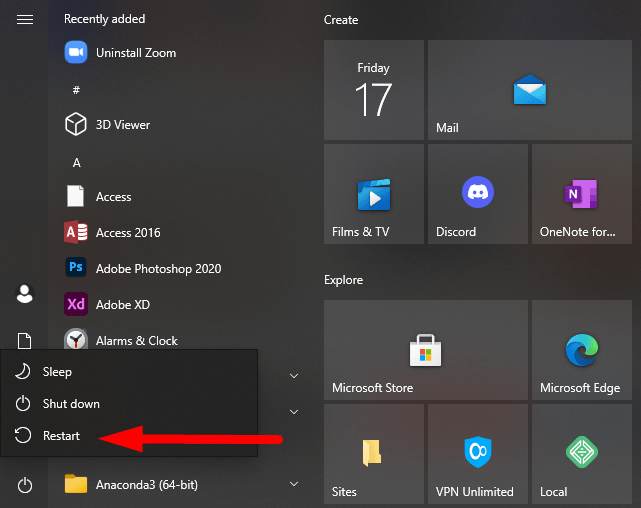Choose Shut down in the power menu

129,404
